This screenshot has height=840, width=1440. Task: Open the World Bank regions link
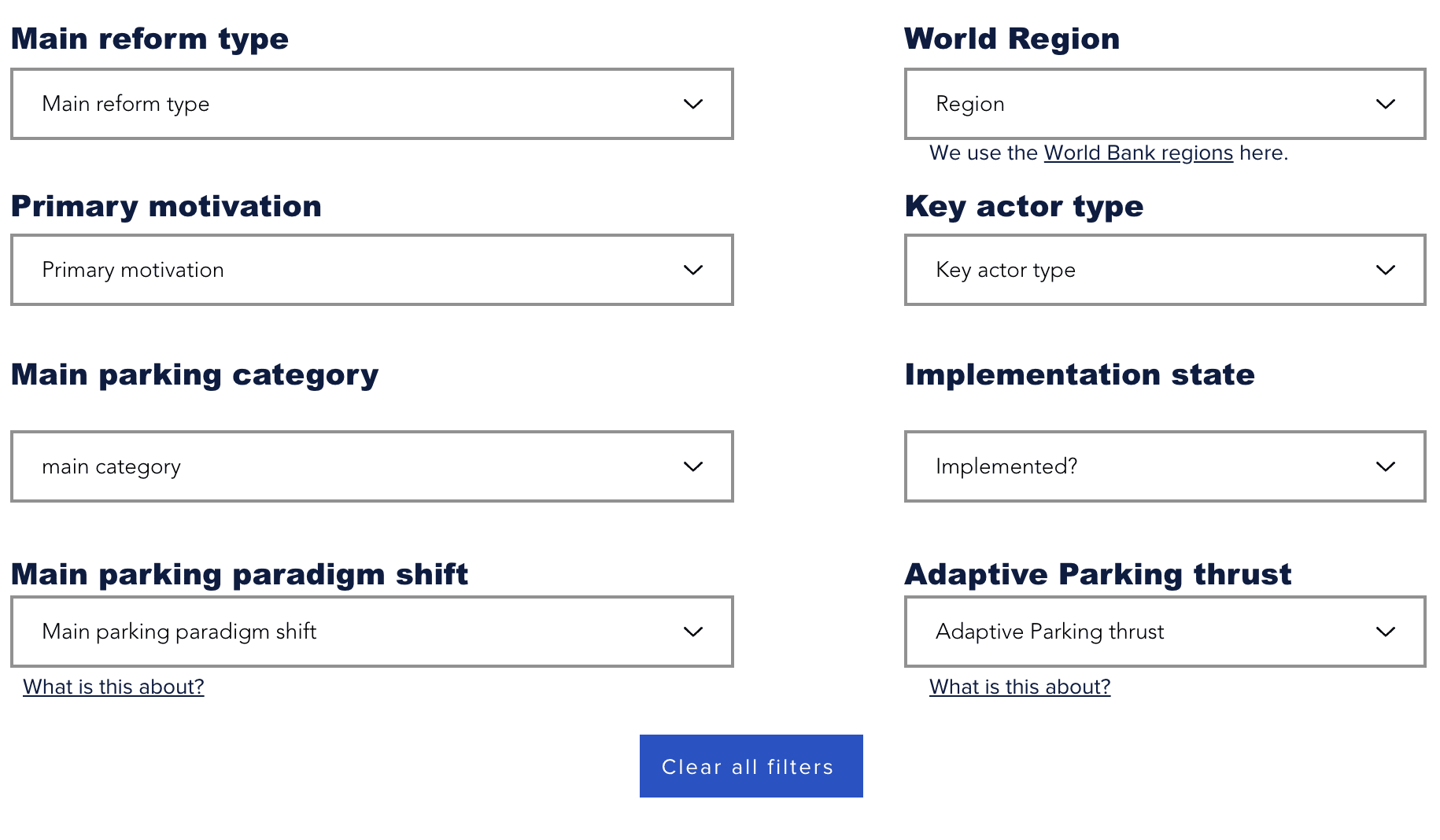[1138, 153]
